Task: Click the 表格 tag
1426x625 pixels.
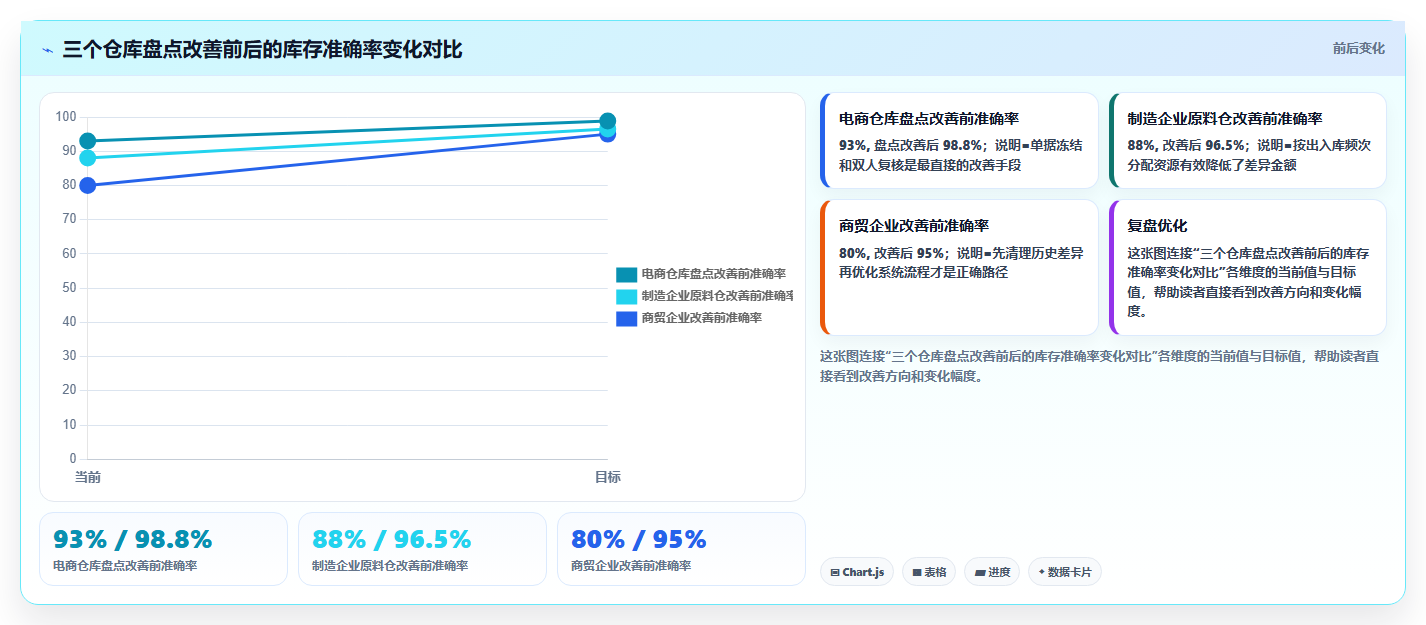Action: click(929, 572)
